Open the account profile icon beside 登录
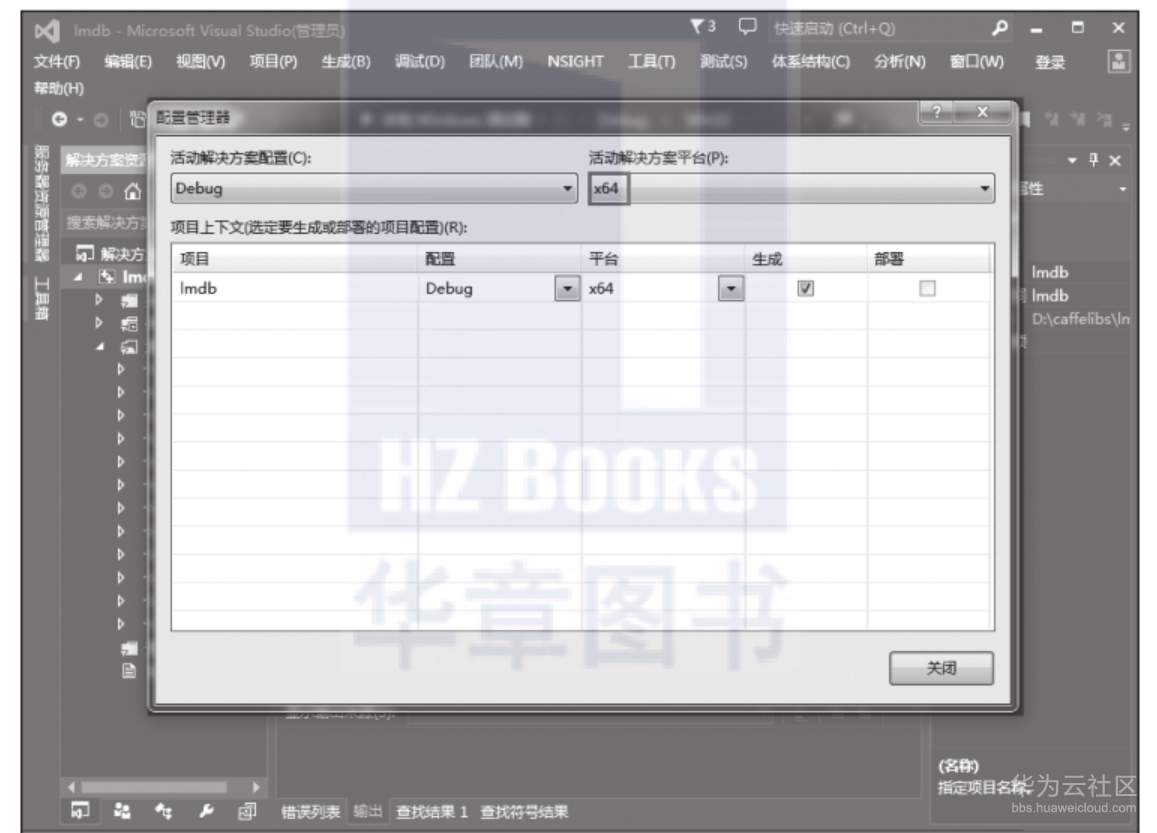 point(1119,61)
